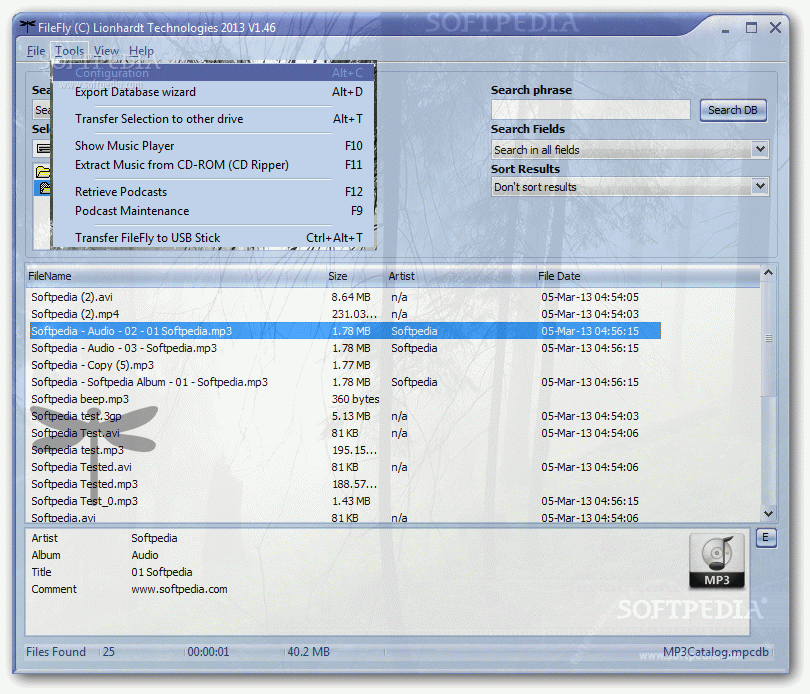Select Softpedia - Copy (5).mp3 row
Screen dimensions: 810x694
tap(345, 365)
